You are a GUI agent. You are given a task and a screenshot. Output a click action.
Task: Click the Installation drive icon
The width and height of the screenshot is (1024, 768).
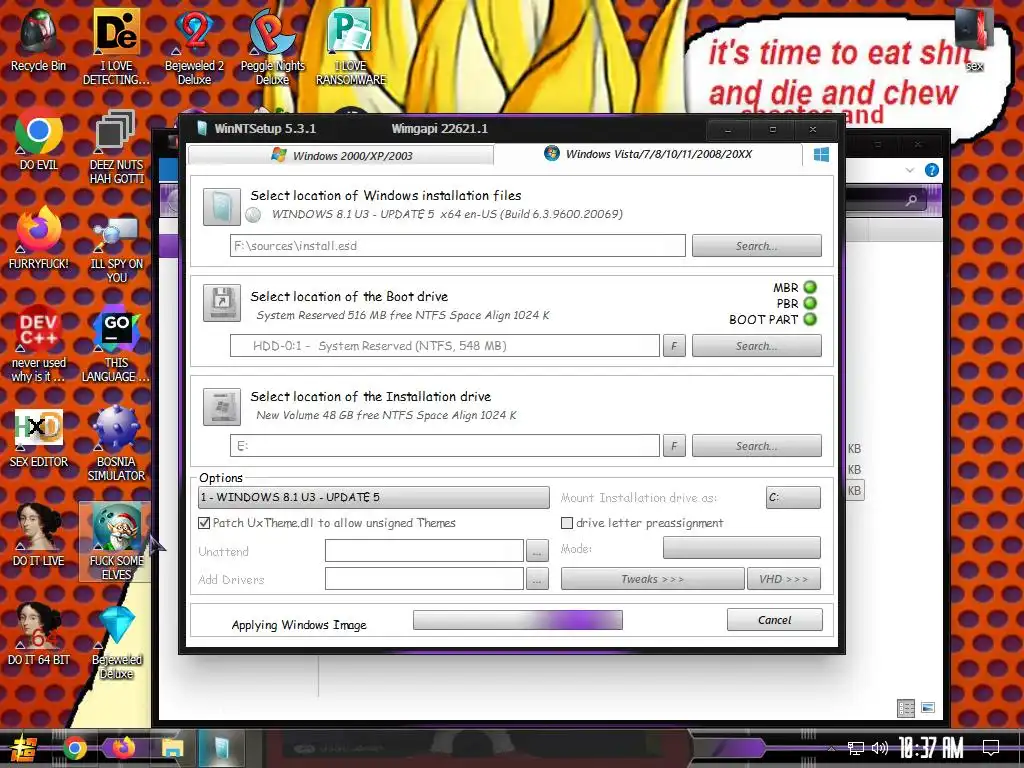click(222, 407)
